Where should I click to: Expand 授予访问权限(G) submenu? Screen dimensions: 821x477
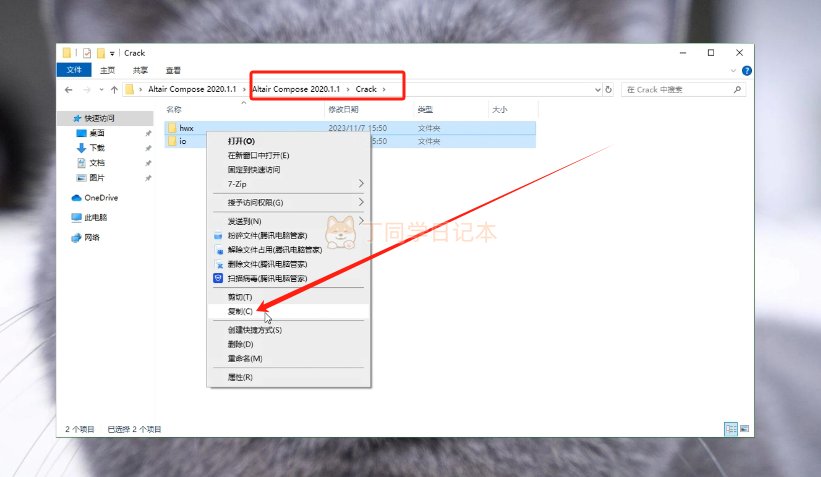(x=289, y=203)
